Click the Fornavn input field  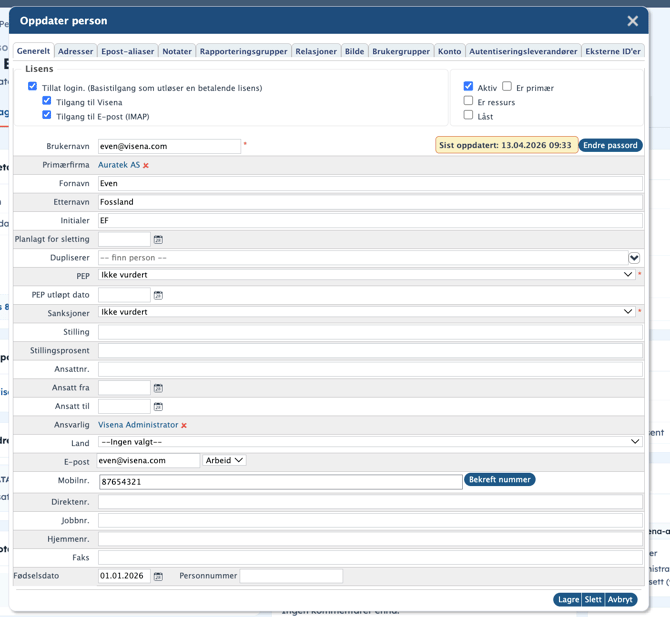point(370,183)
